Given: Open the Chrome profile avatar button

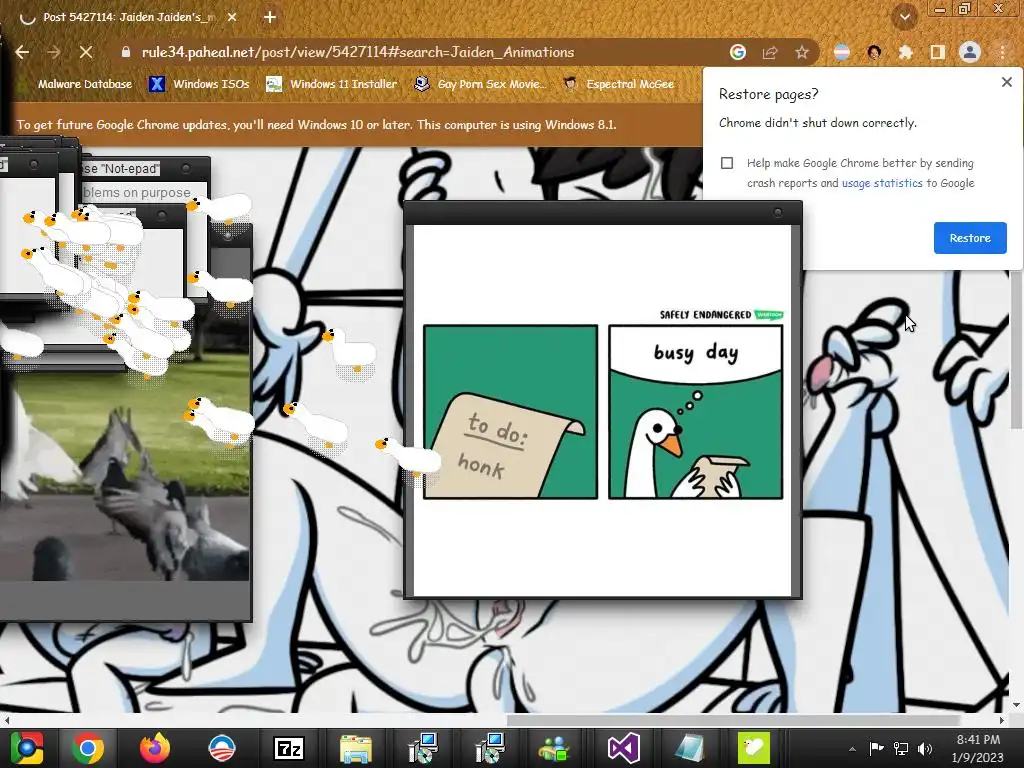Looking at the screenshot, I should click(x=970, y=52).
